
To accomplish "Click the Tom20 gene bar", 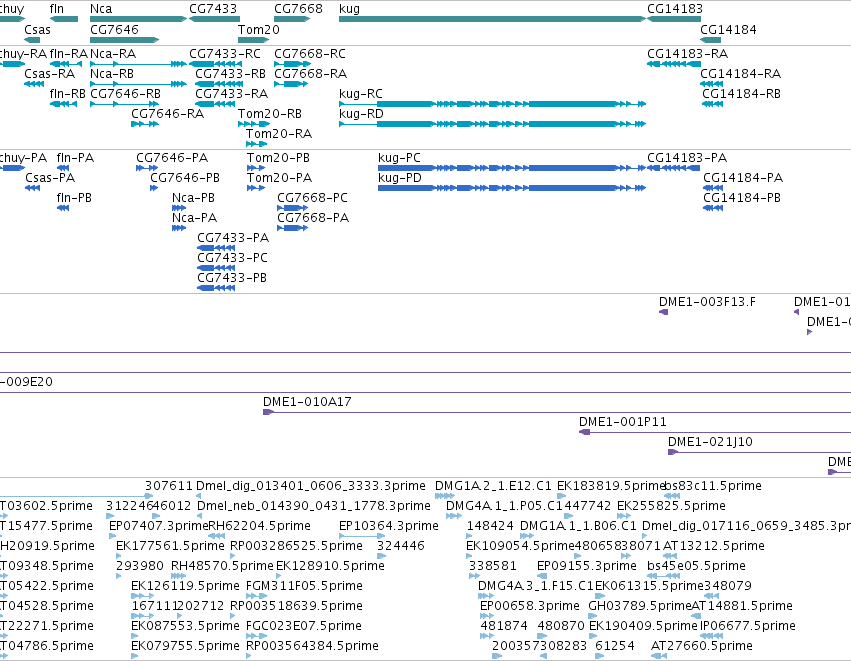I will coord(253,40).
